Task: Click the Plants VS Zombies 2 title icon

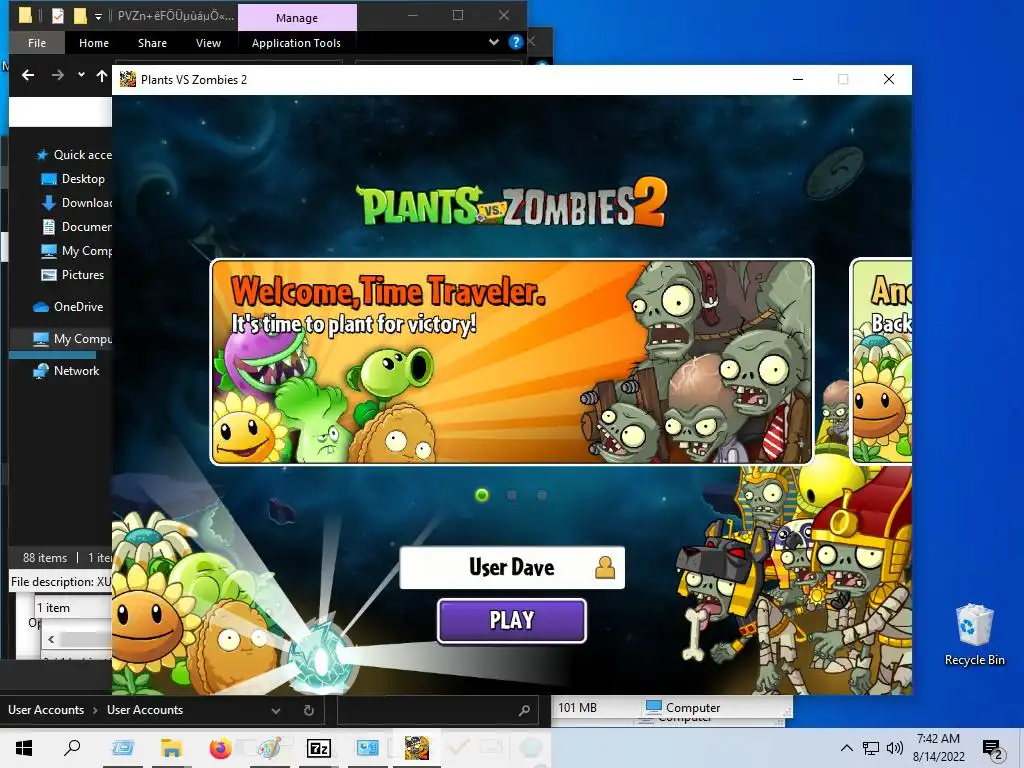Action: [128, 80]
